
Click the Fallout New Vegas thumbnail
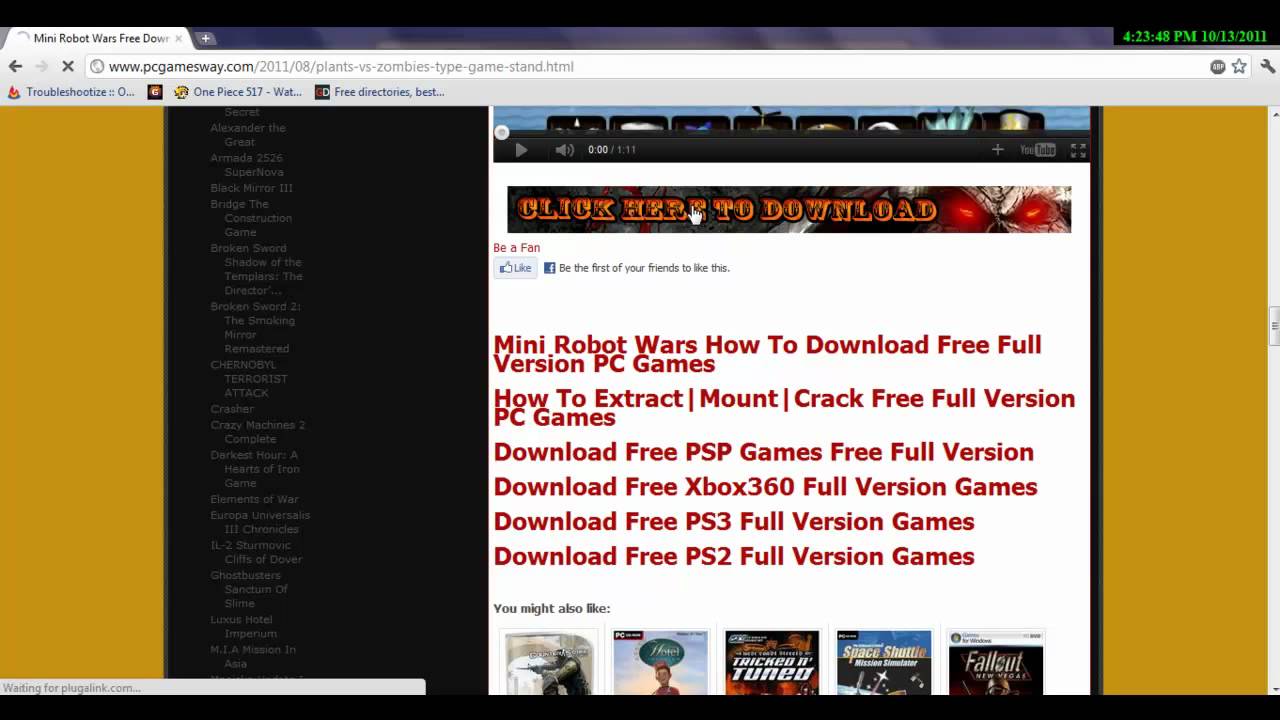tap(996, 662)
